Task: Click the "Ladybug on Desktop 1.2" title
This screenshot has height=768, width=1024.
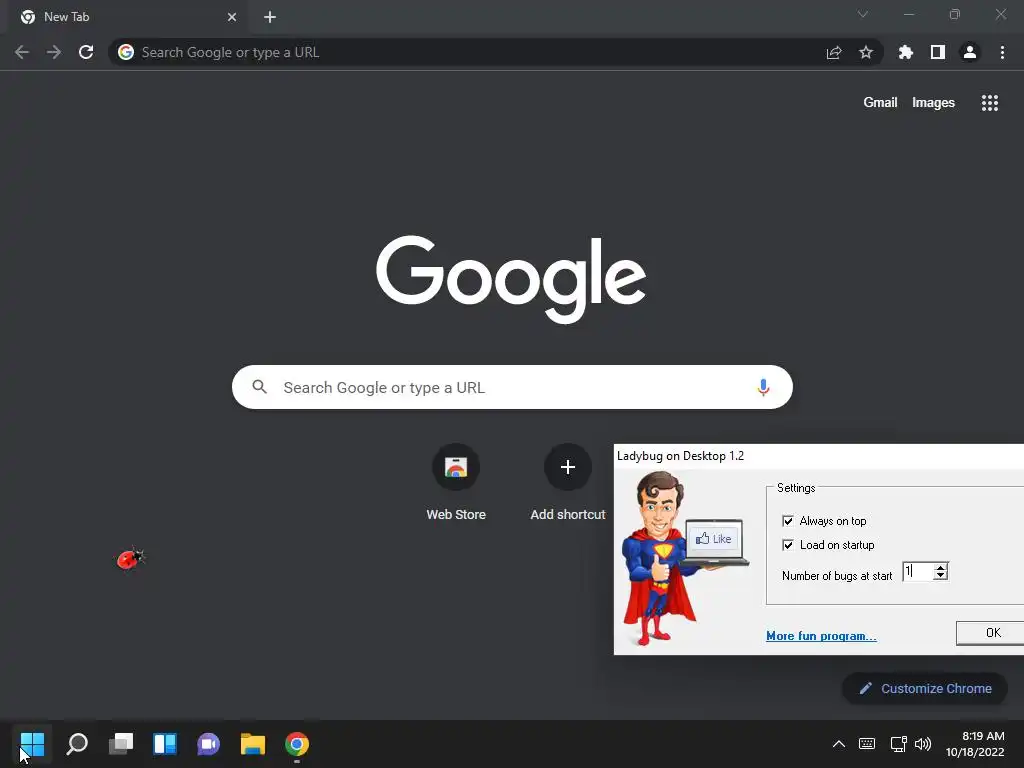Action: click(680, 456)
